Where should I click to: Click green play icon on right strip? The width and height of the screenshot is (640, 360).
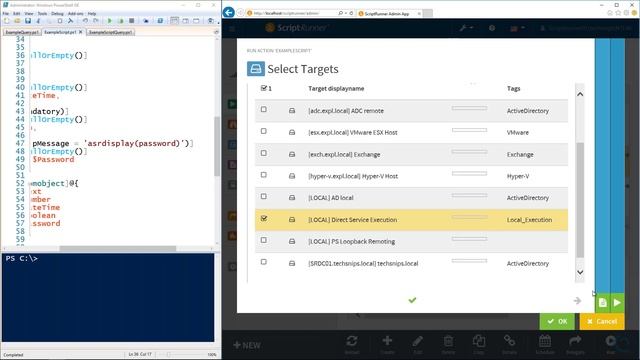pyautogui.click(x=617, y=303)
